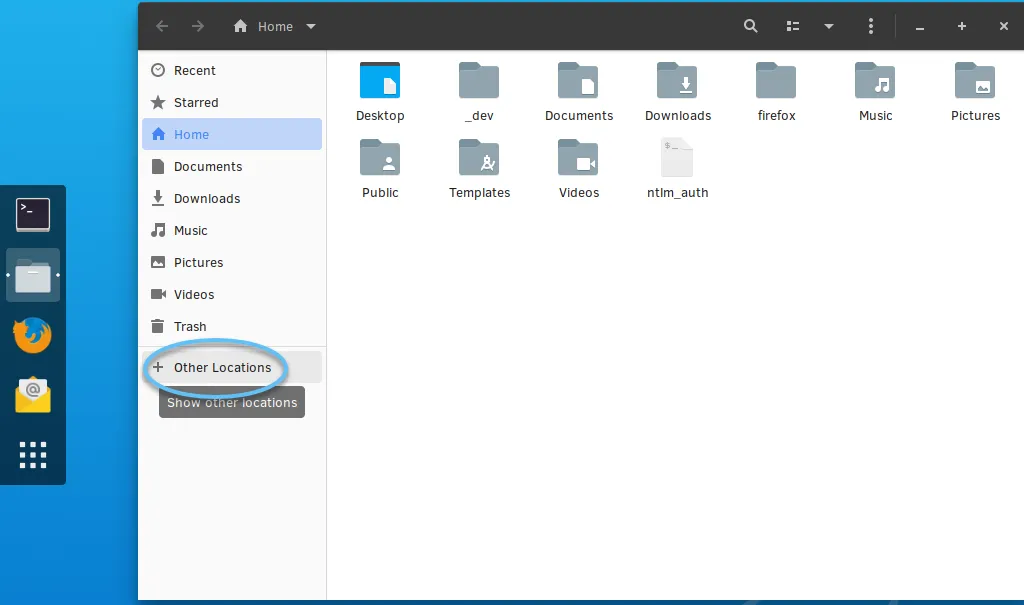Open the Show Applications grid in the dock

coord(33,455)
